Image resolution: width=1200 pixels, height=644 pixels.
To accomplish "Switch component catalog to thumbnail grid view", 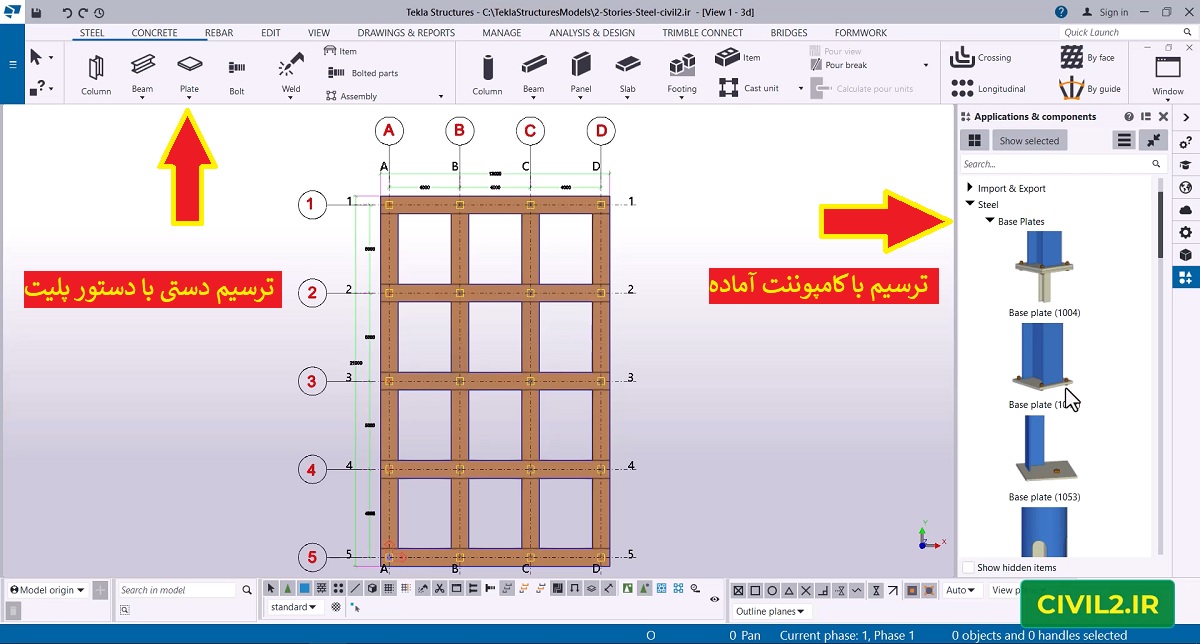I will tap(974, 141).
